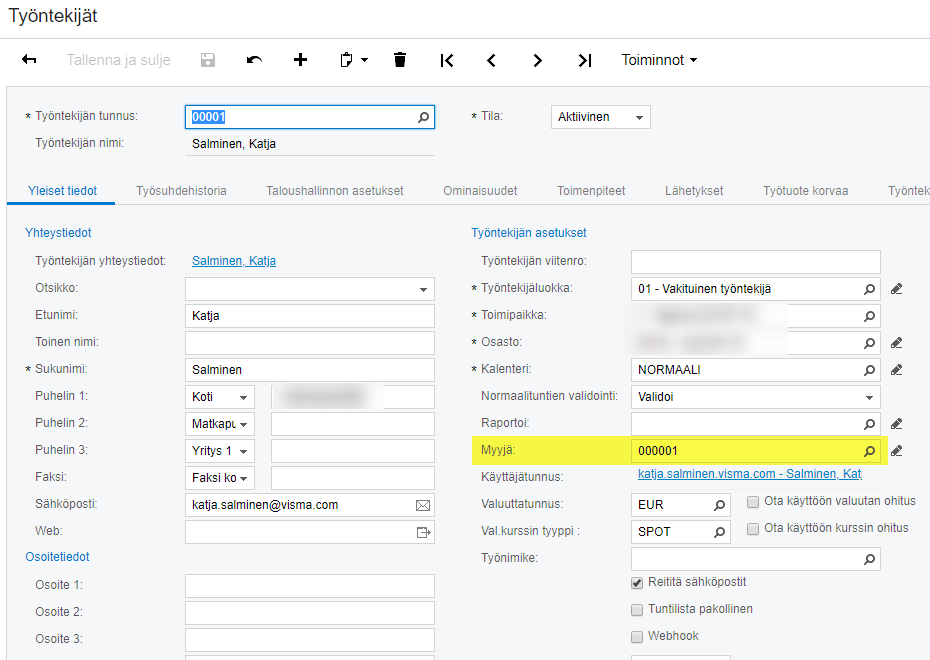Switch to Työsuhdehistoria tab
The height and width of the screenshot is (660, 930).
coord(181,190)
